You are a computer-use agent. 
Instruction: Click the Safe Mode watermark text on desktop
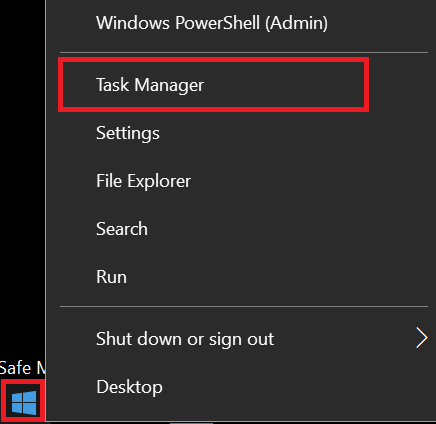[x=22, y=368]
